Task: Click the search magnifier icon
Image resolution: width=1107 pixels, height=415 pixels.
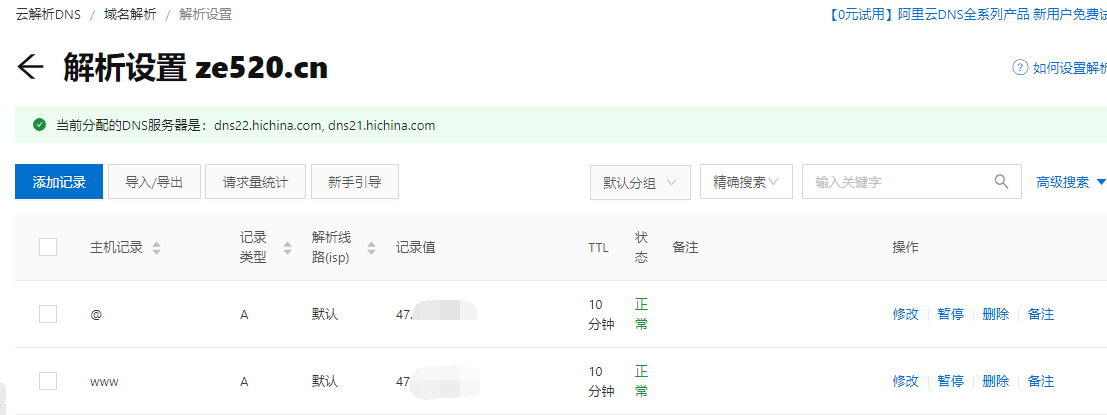Action: point(1001,181)
